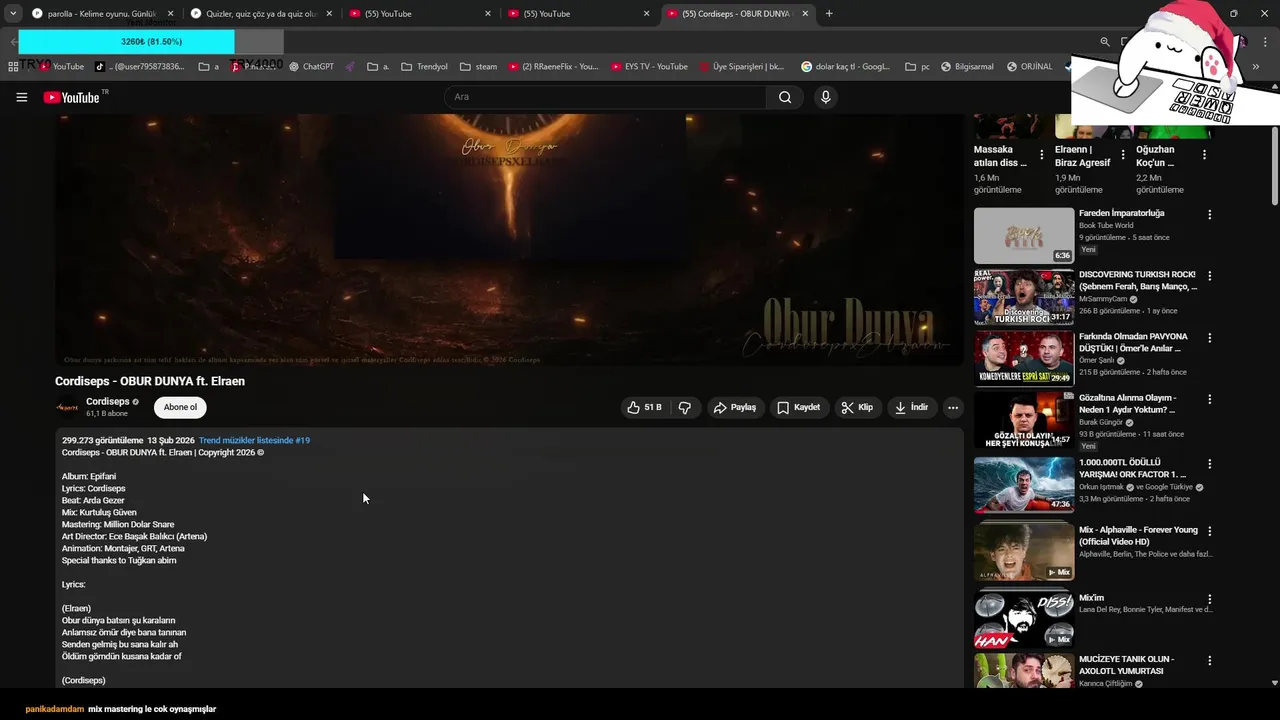Like the video (51 B thumbs up)
The image size is (1280, 720).
coord(644,407)
